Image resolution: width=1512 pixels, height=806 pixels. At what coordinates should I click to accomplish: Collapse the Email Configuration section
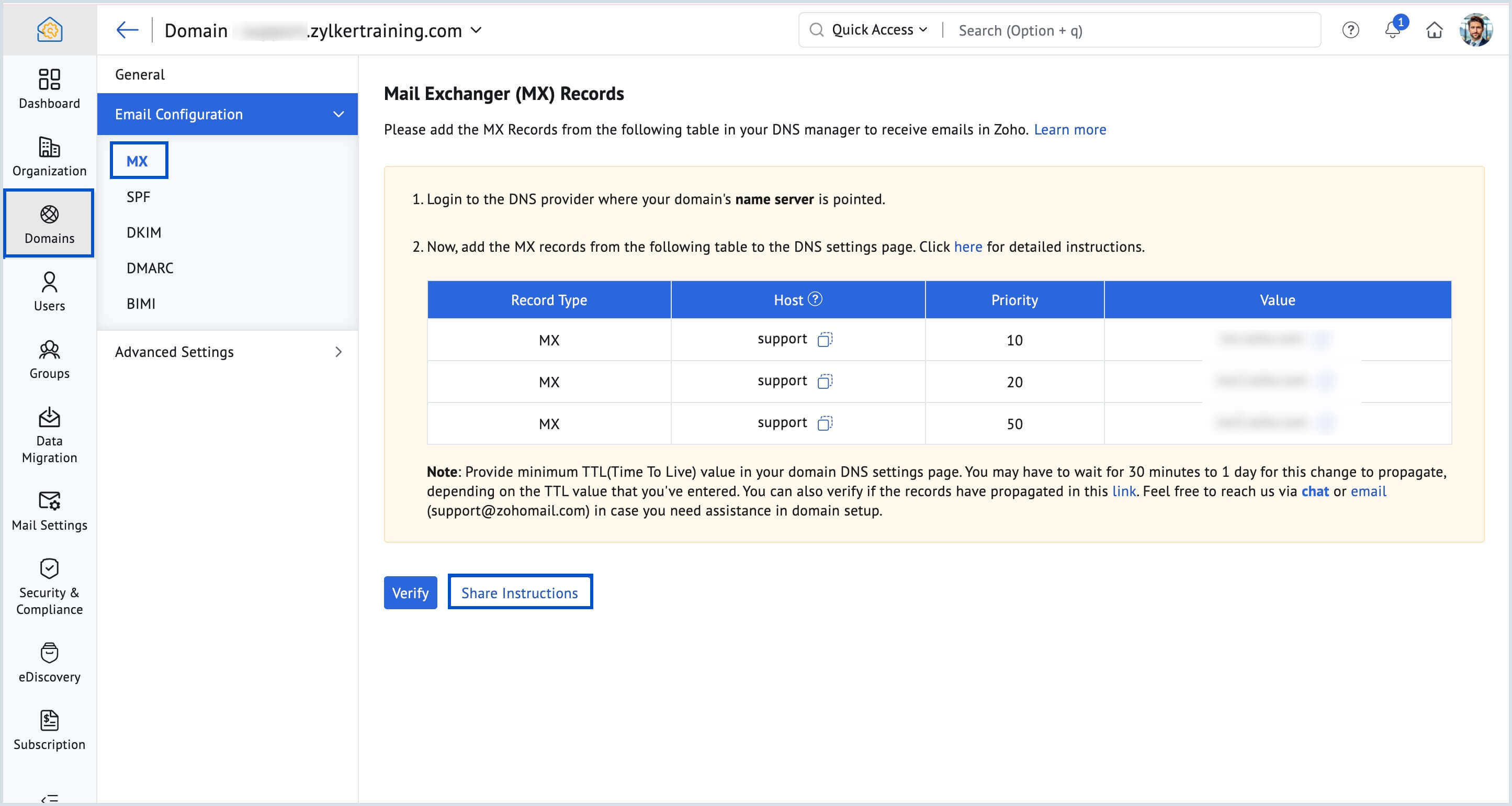pos(338,115)
